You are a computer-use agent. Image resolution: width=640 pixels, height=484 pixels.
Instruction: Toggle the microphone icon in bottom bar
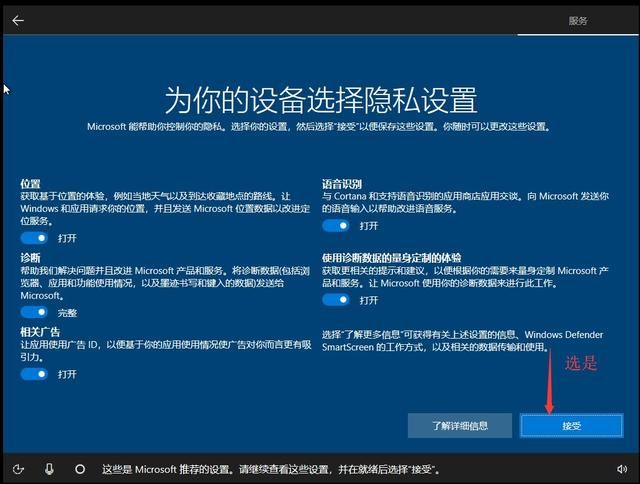click(x=49, y=469)
